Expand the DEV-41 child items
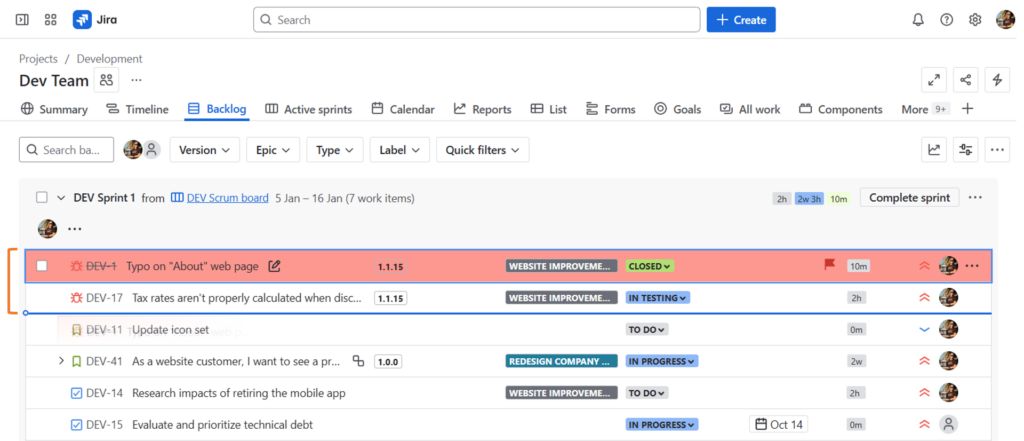 tap(61, 361)
